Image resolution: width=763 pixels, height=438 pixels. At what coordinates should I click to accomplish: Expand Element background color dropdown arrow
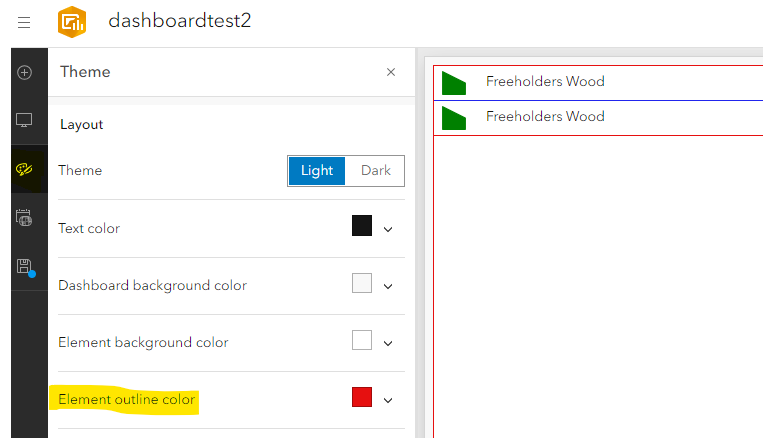tap(388, 343)
